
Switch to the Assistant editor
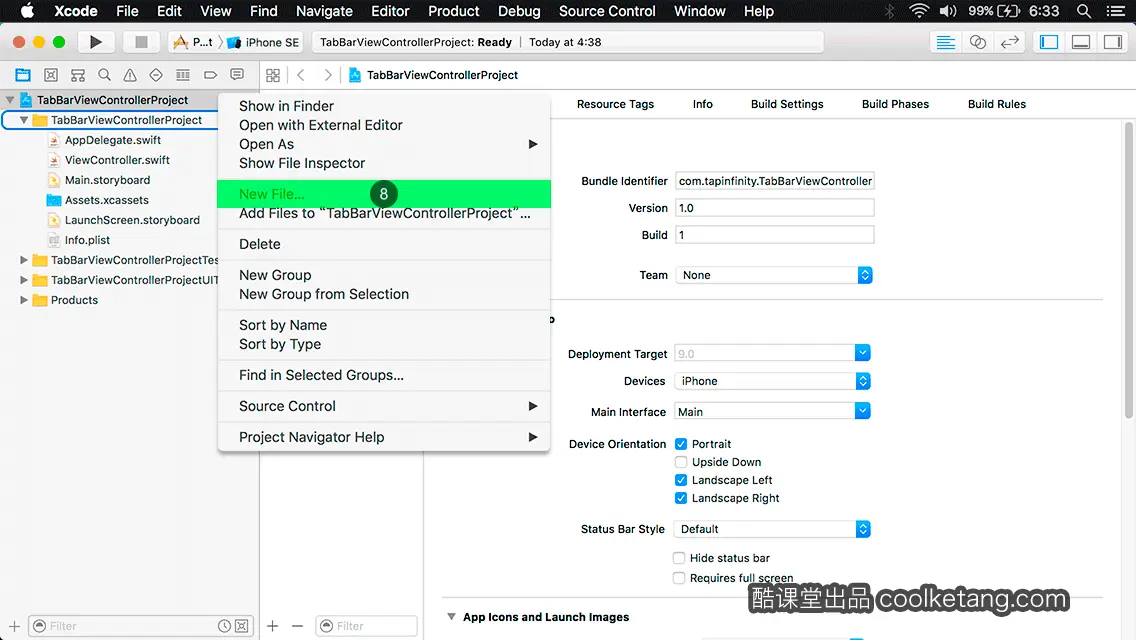coord(977,42)
